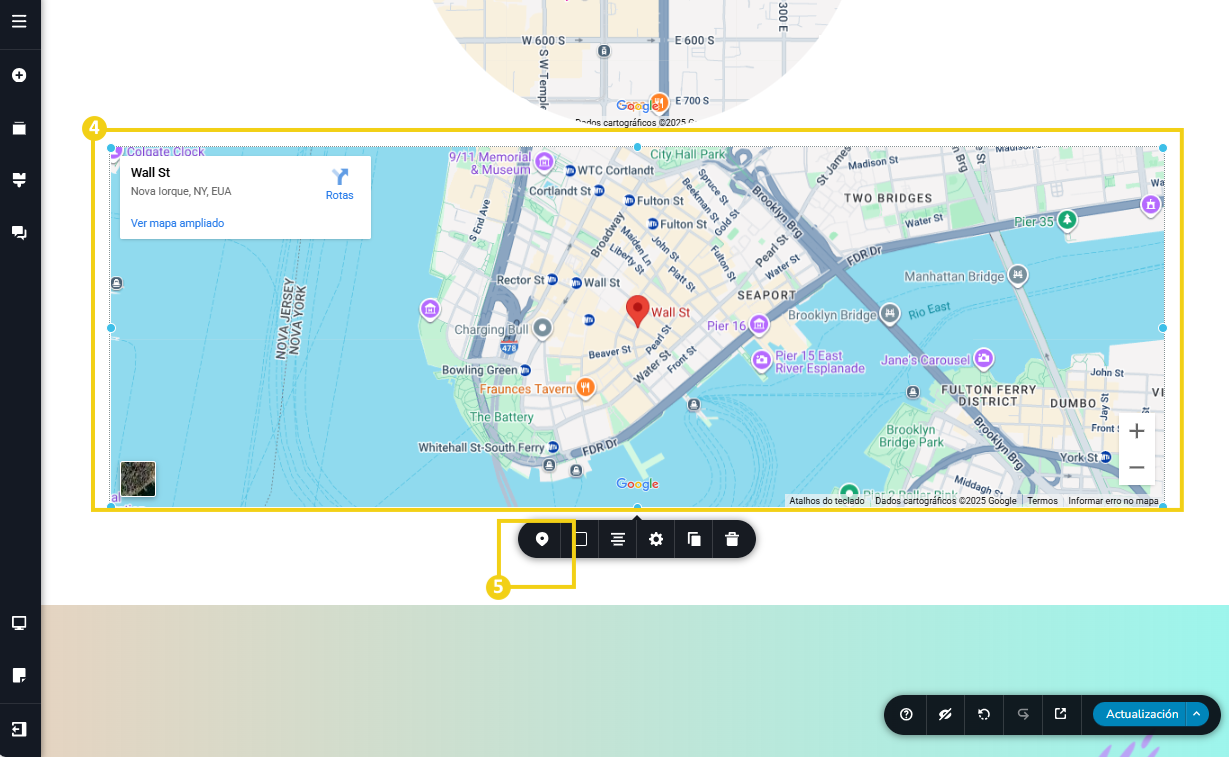1229x757 pixels.
Task: Click the undo history icon
Action: click(x=984, y=714)
